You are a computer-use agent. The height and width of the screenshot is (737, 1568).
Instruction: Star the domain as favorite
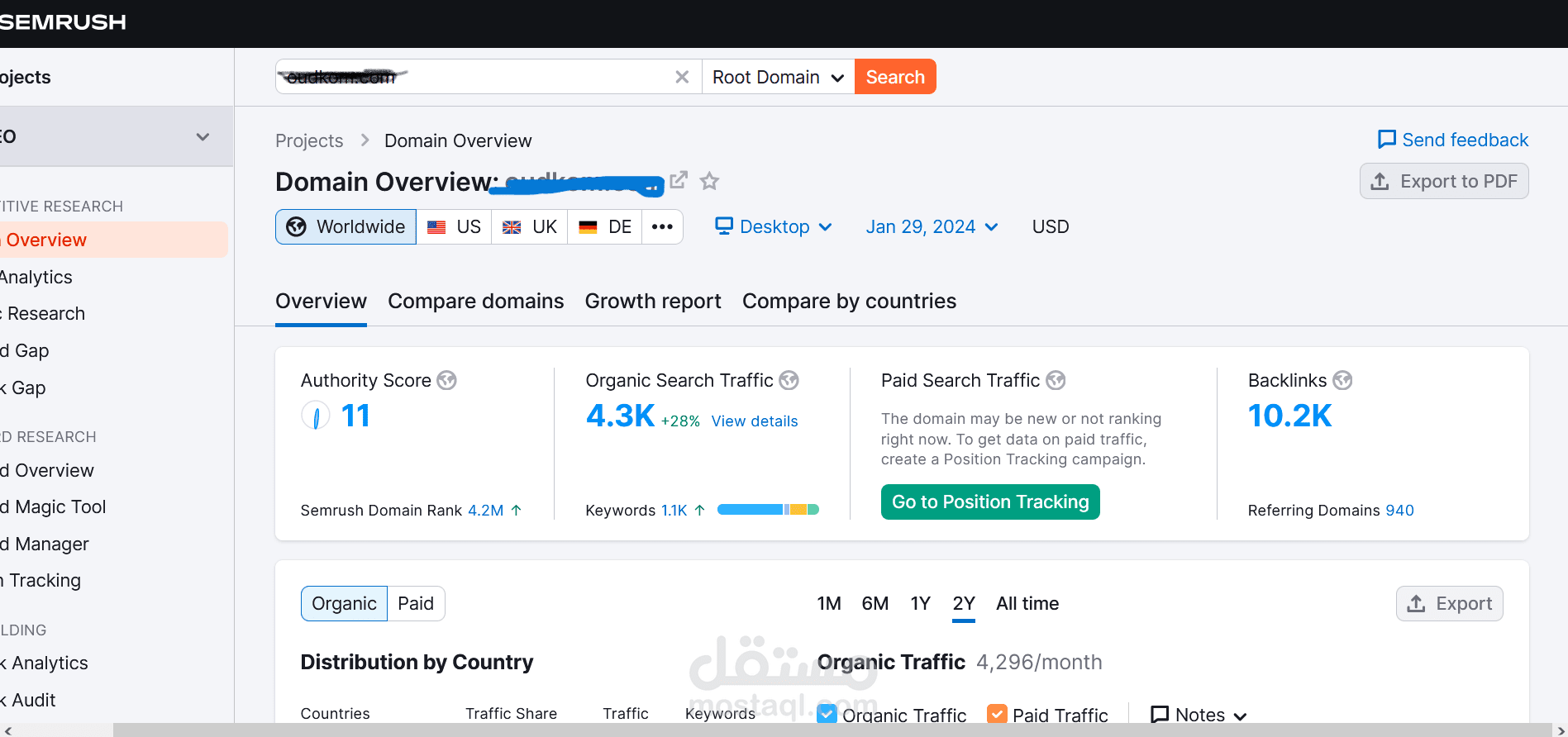pyautogui.click(x=709, y=181)
